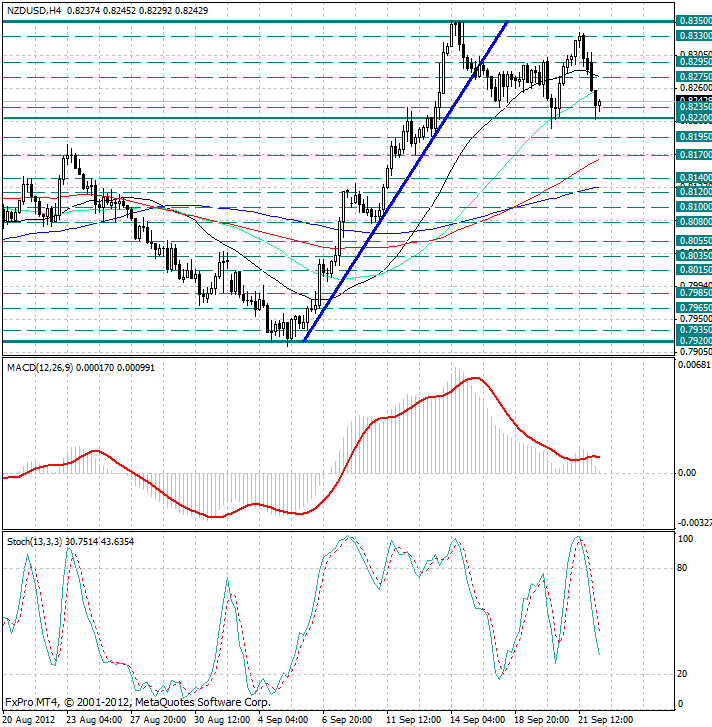Click the 0.8080 price level label
Viewport: 712px width, 727px height.
694,222
